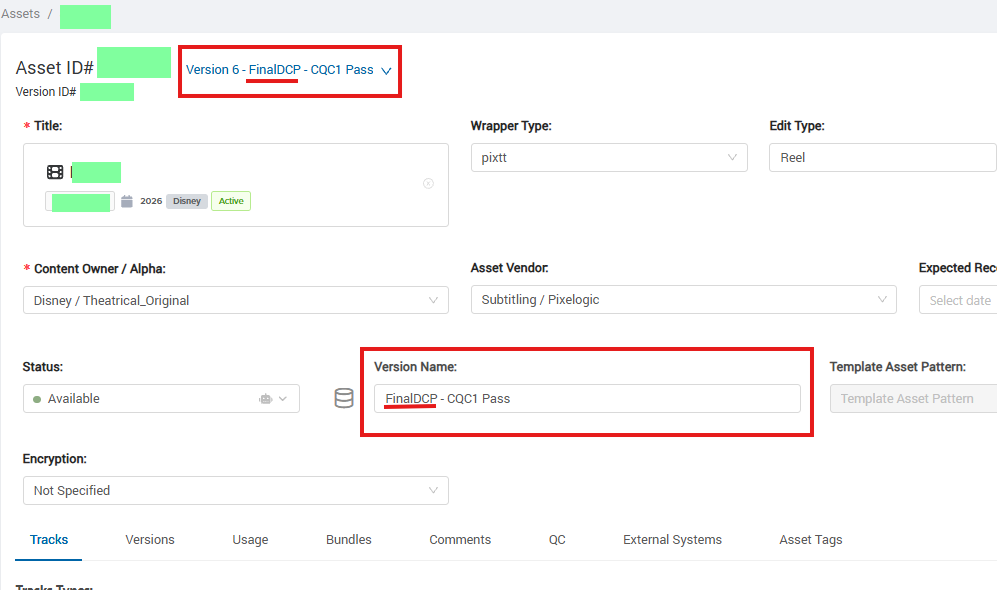Open the Status dropdown showing Available
The height and width of the screenshot is (590, 997).
pyautogui.click(x=162, y=399)
